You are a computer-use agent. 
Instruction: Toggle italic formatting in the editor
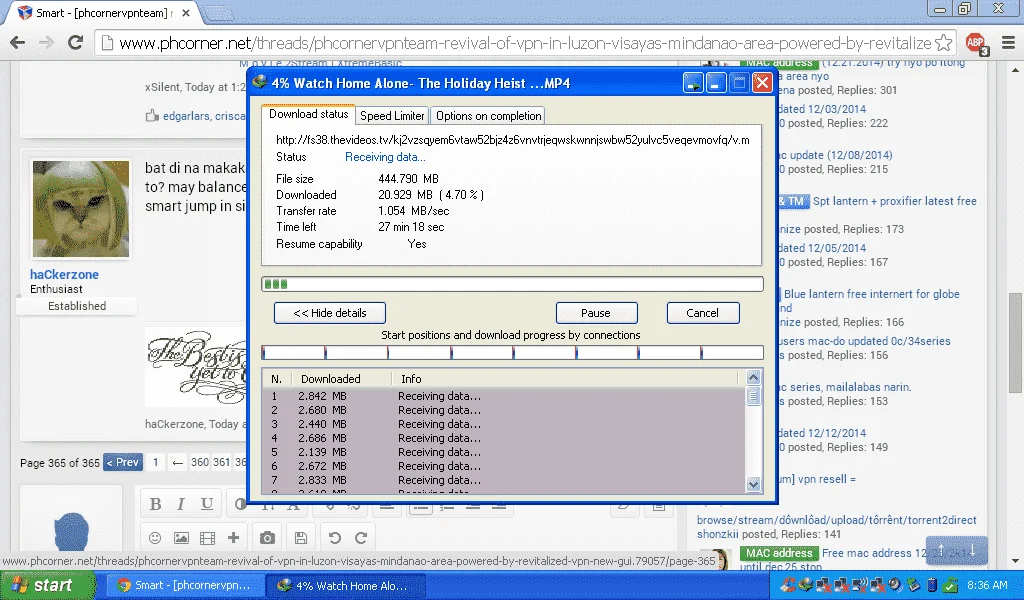point(180,504)
